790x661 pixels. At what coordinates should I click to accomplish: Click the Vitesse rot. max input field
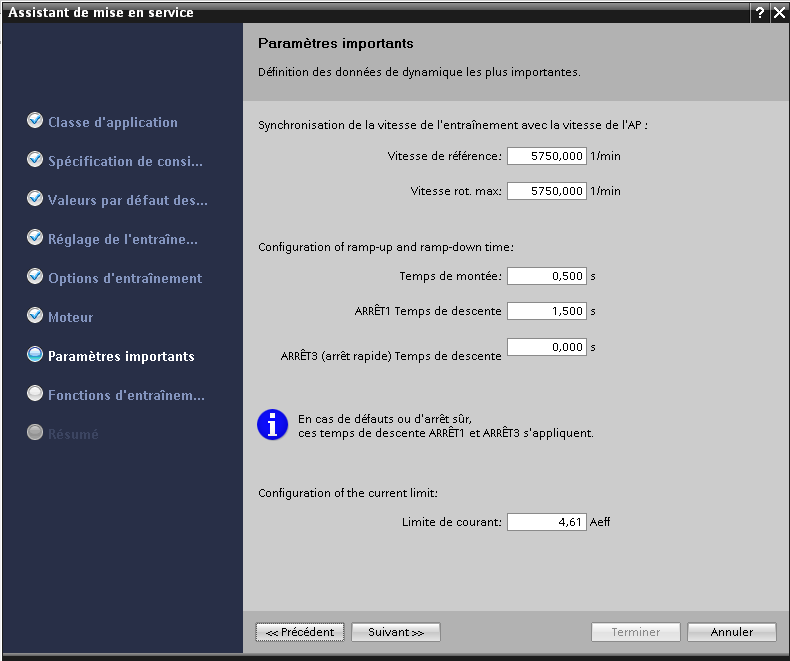546,191
